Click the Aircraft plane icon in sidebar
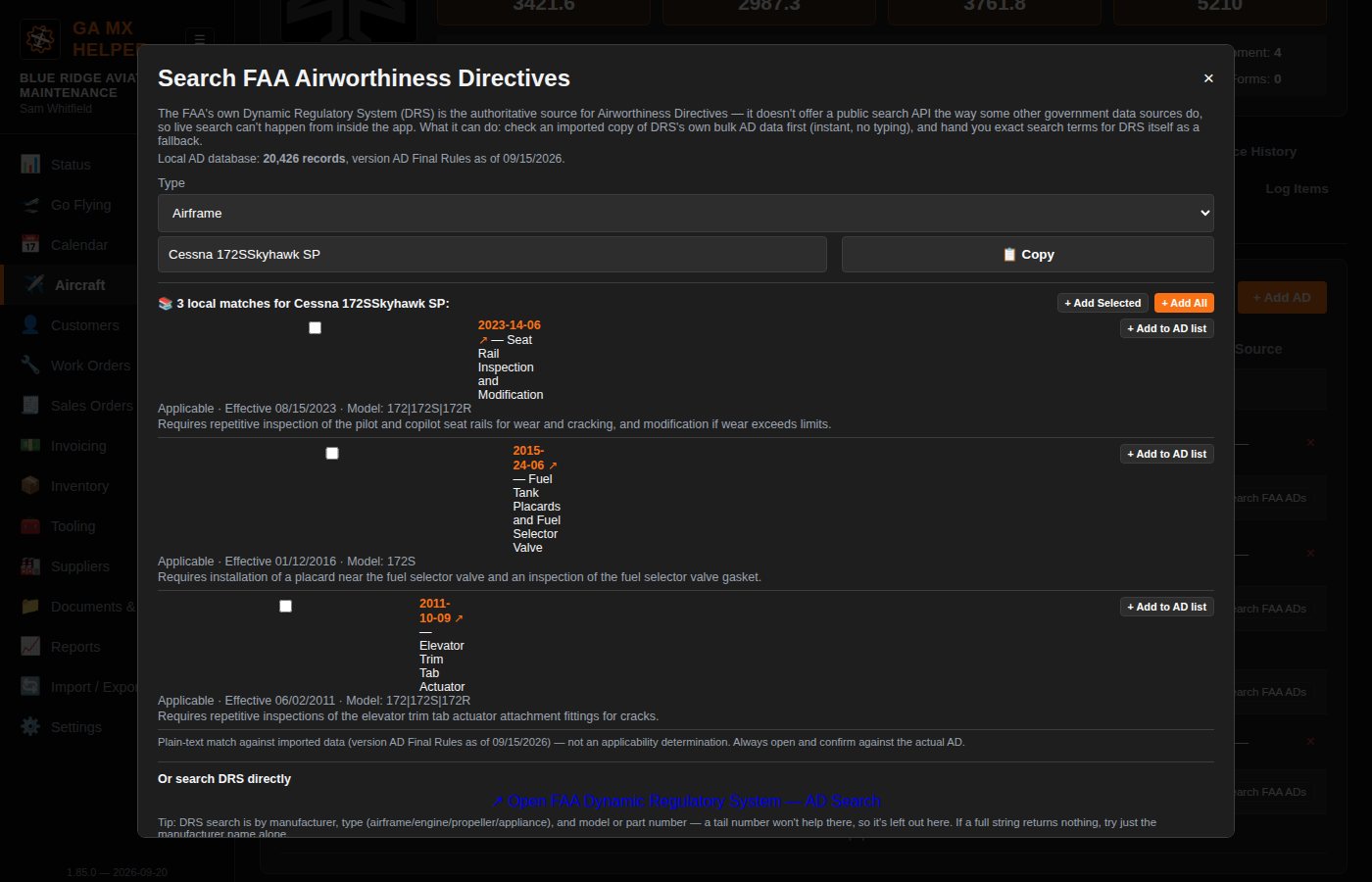 pyautogui.click(x=34, y=285)
